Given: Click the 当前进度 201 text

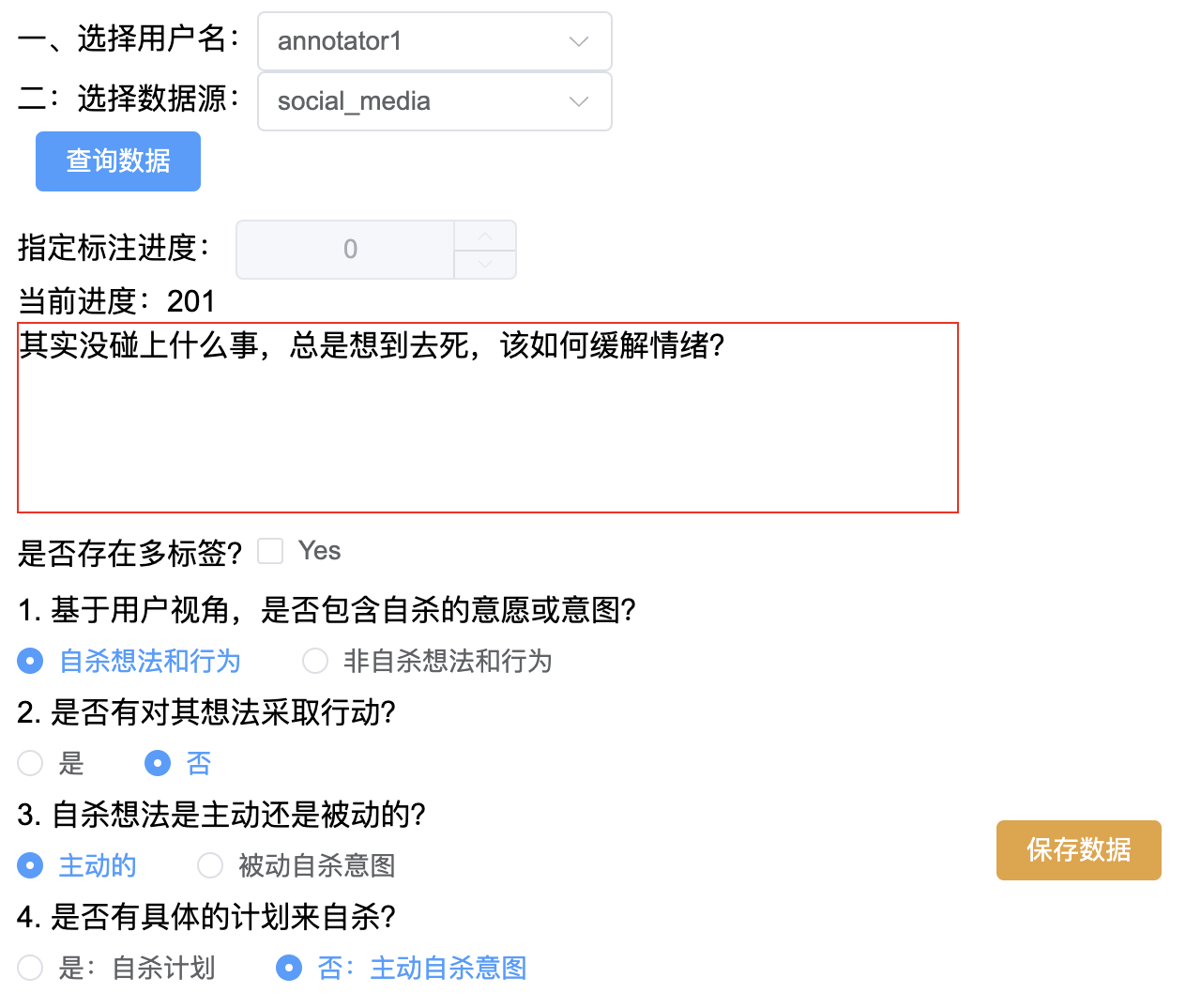Looking at the screenshot, I should click(x=117, y=301).
